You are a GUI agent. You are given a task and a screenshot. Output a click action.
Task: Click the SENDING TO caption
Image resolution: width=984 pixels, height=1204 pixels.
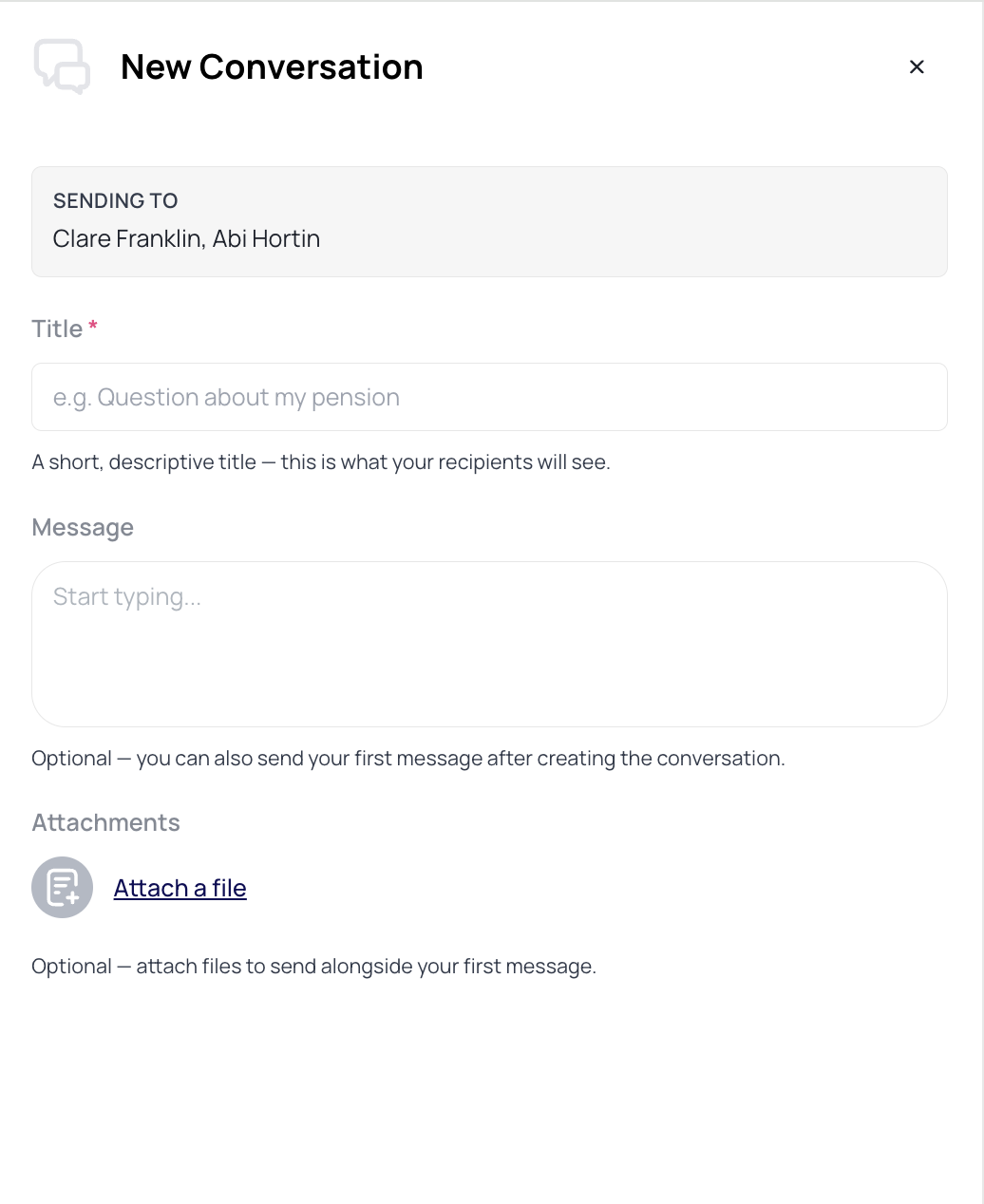pyautogui.click(x=116, y=200)
